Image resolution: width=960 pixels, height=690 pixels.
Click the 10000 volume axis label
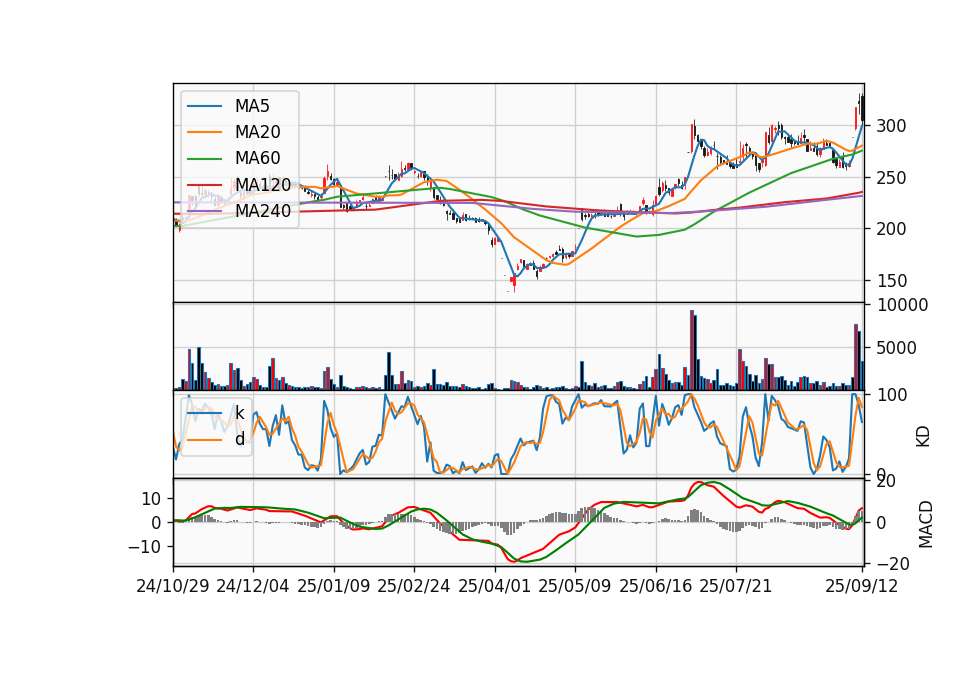tap(902, 305)
